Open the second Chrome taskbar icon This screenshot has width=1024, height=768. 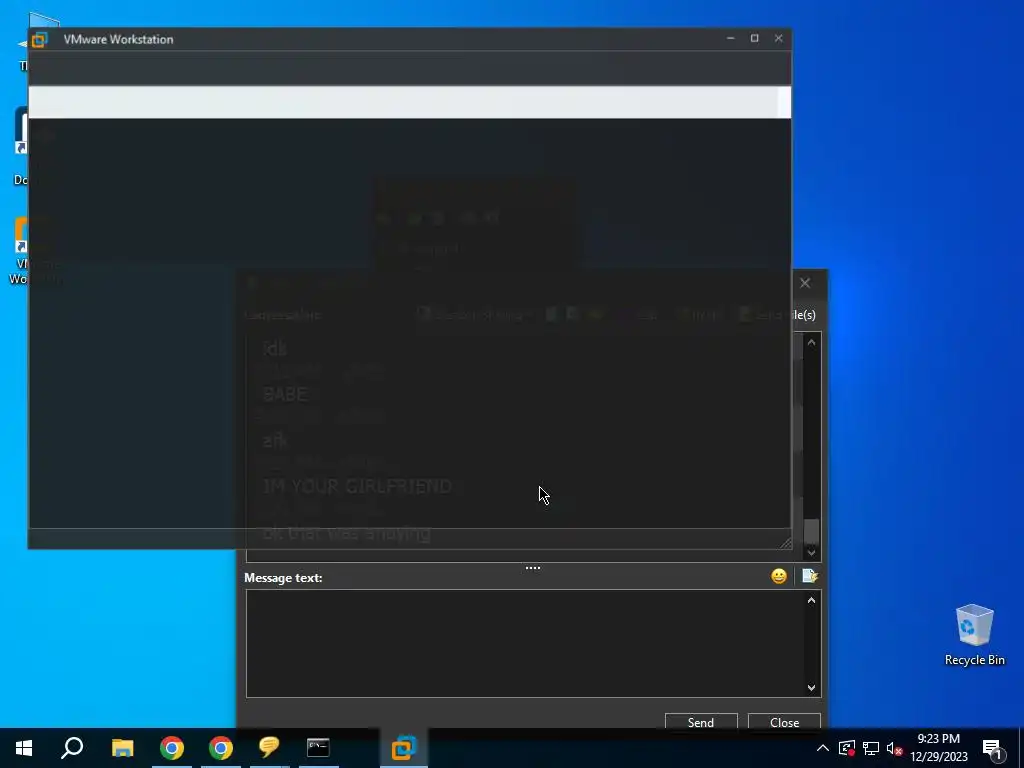pos(221,748)
